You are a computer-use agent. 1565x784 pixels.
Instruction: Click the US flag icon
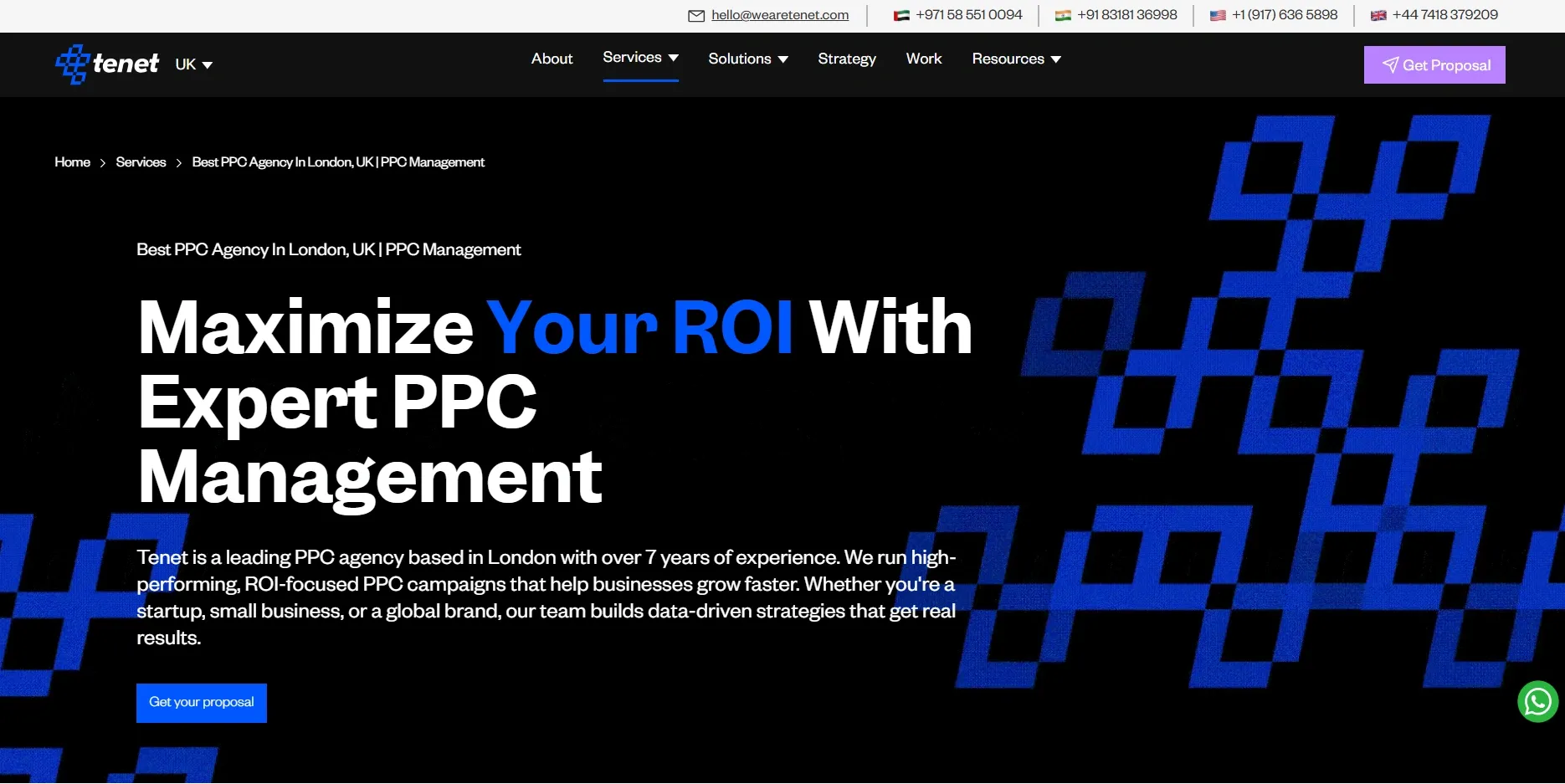1218,16
